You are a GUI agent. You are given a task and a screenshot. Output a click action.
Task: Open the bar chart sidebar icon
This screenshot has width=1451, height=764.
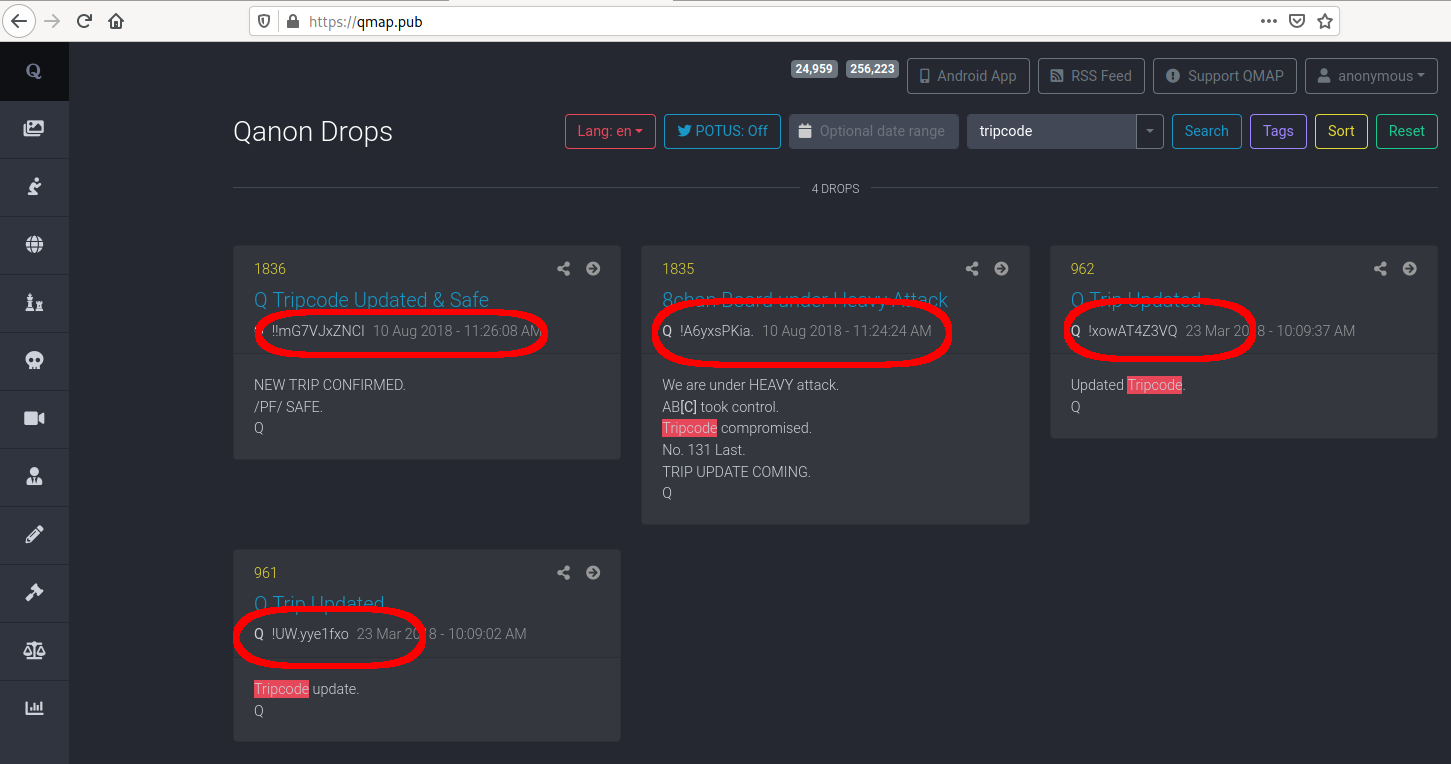coord(34,708)
